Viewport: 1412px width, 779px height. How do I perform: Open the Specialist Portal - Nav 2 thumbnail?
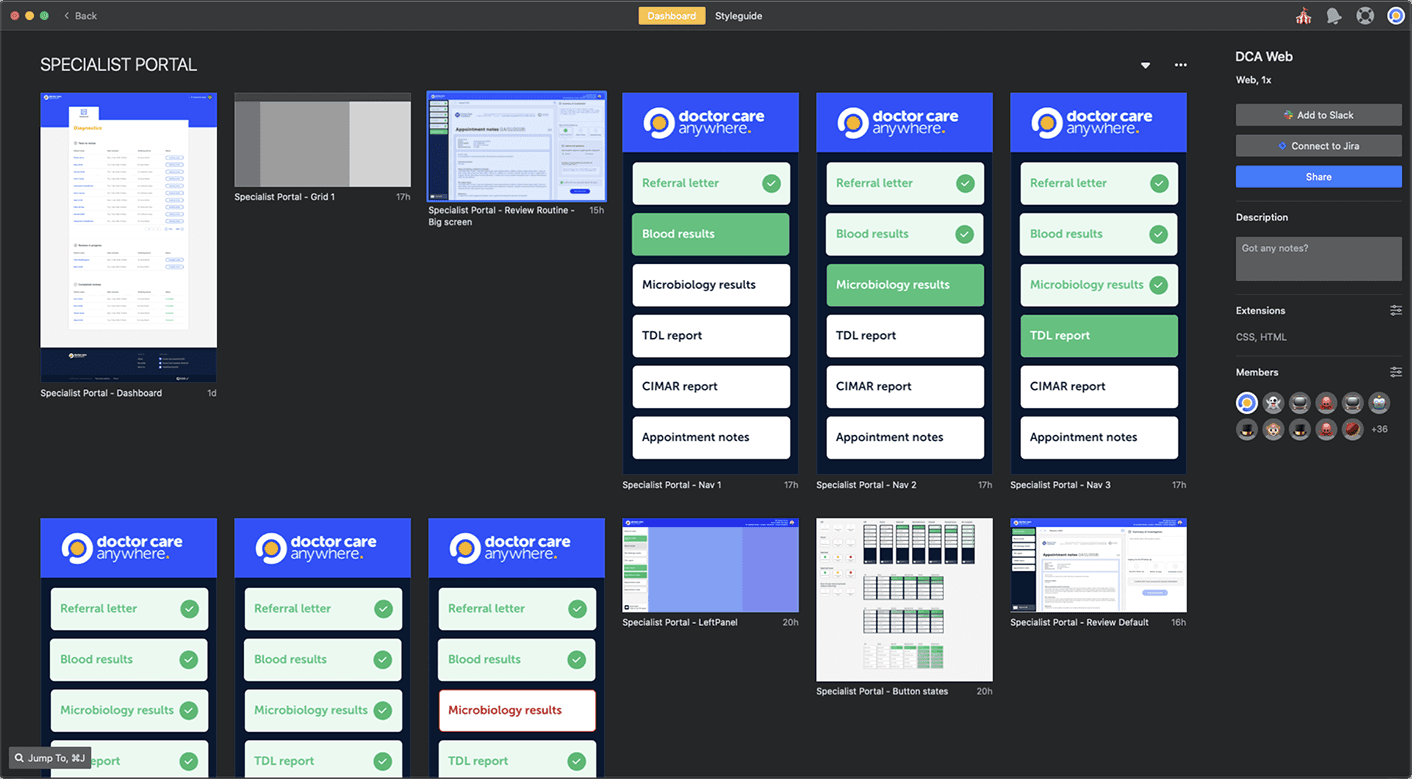tap(904, 283)
